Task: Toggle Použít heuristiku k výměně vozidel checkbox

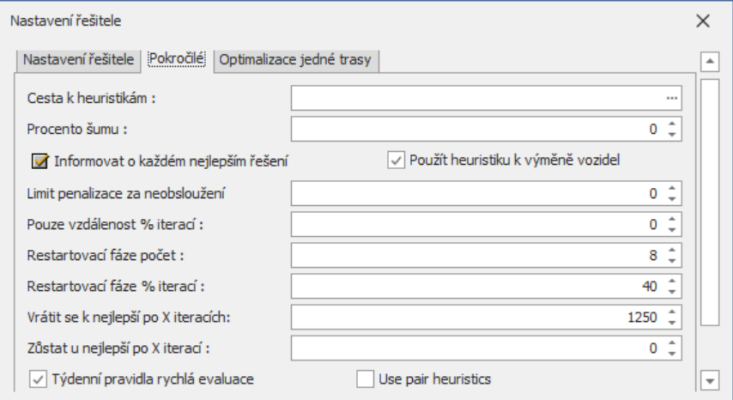Action: coord(396,160)
